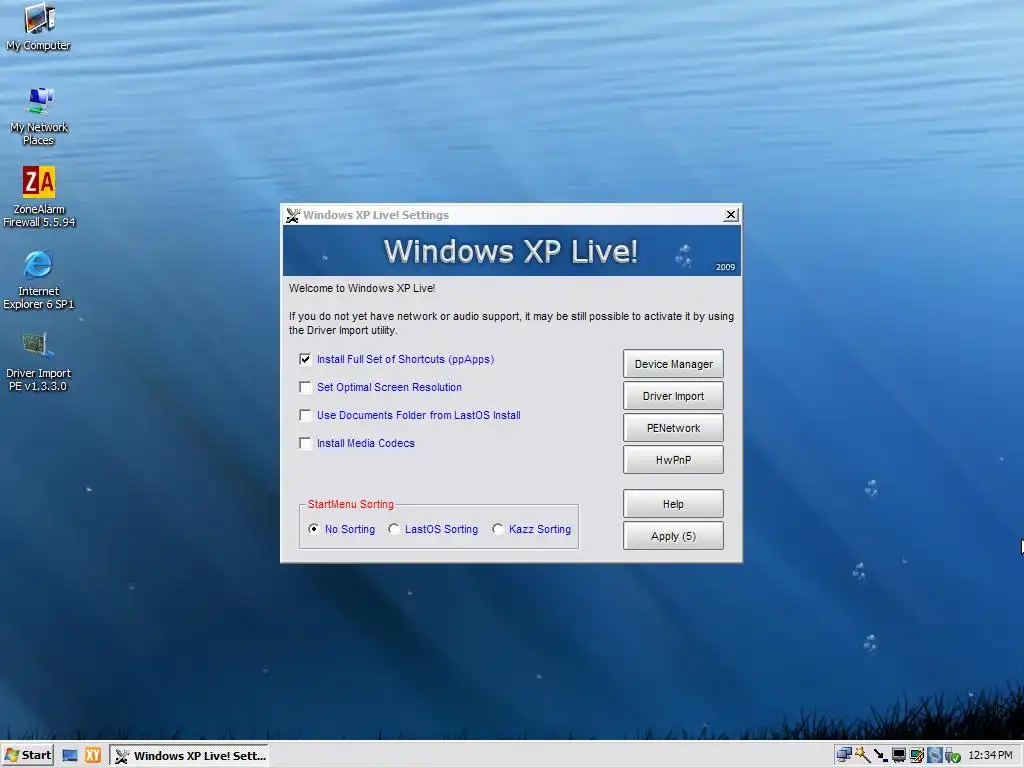Click the Windows XP Live! banner image
The image size is (1024, 768).
click(x=511, y=251)
